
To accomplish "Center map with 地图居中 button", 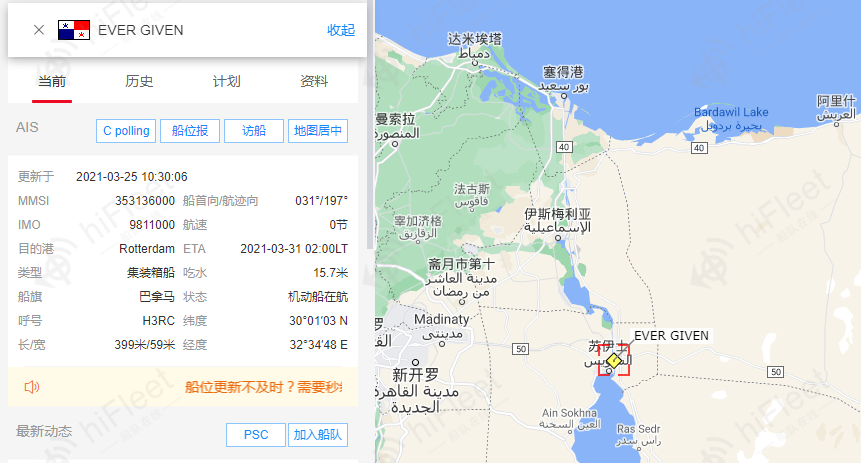I will 318,131.
